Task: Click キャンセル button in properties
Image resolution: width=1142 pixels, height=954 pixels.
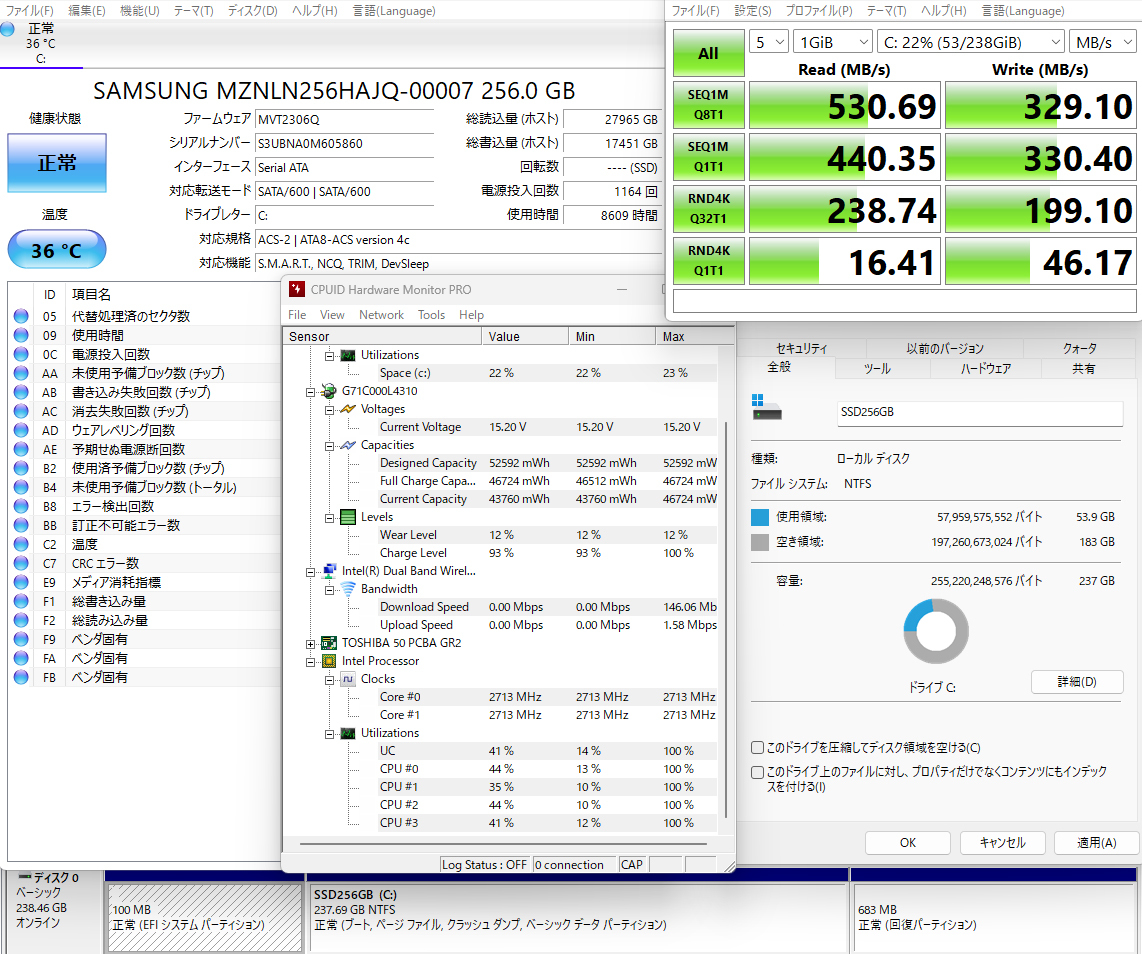Action: pos(1002,843)
